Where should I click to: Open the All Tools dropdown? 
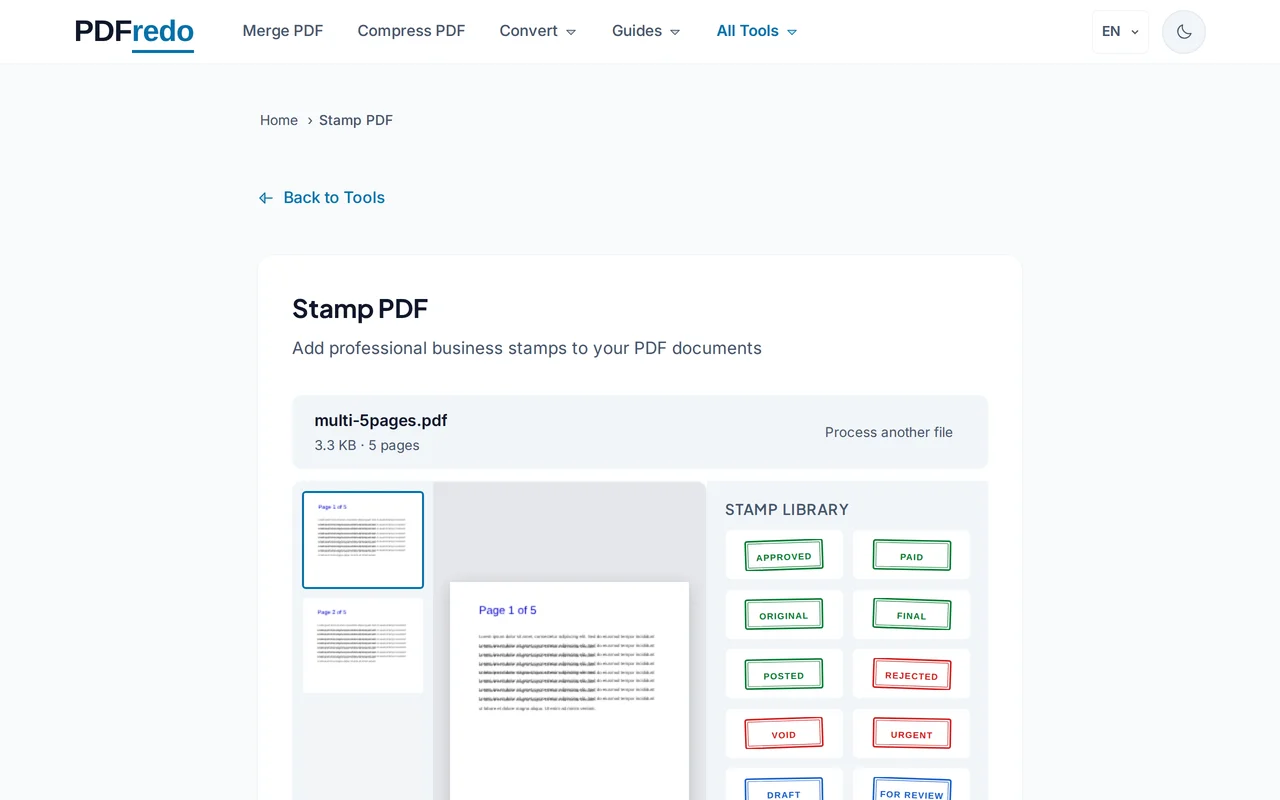[756, 31]
